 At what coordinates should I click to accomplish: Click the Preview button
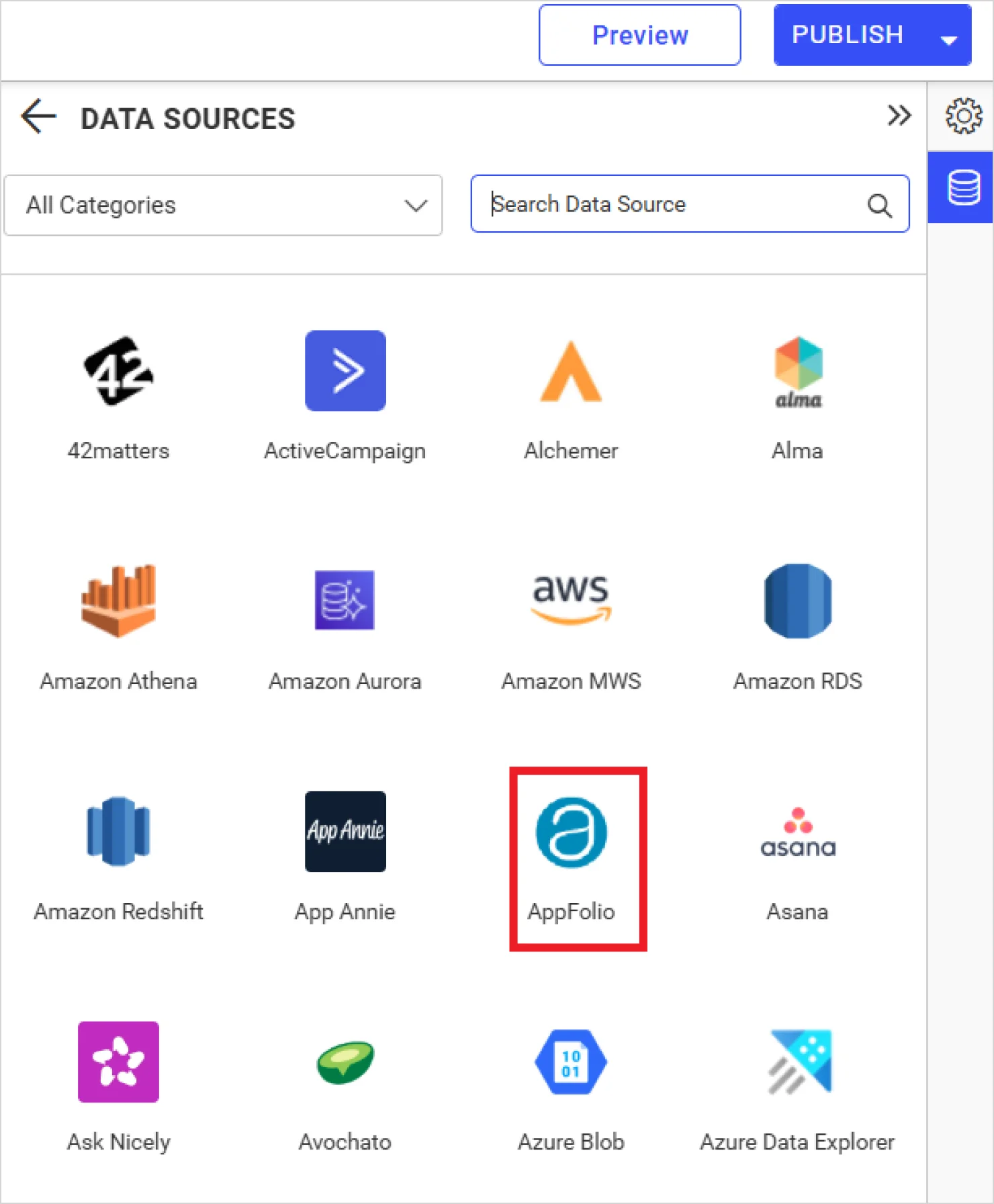pos(639,35)
